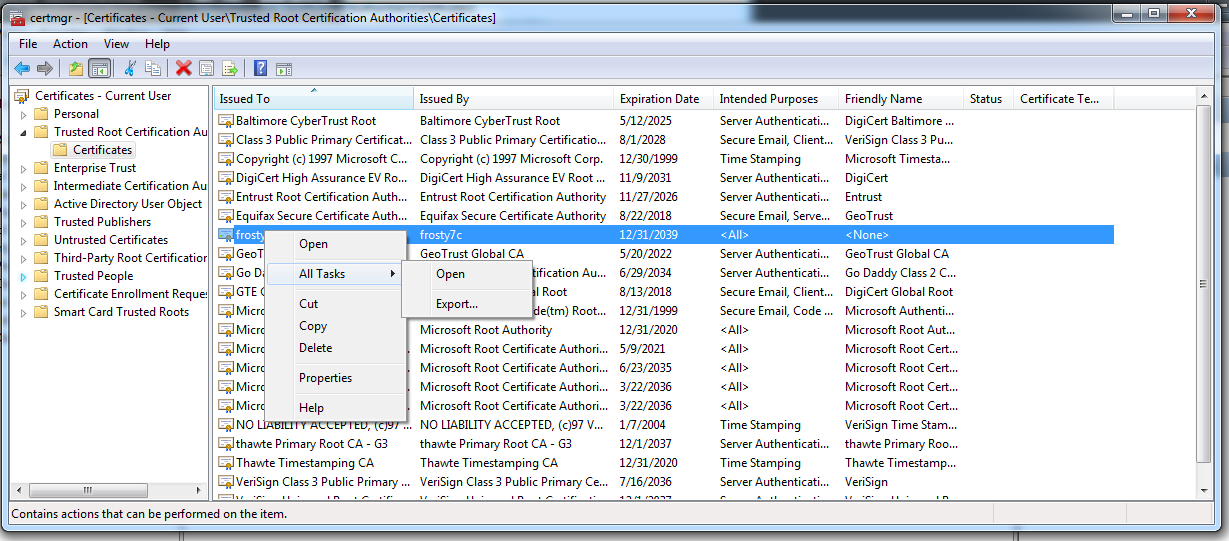1229x541 pixels.
Task: Open the Action menu
Action: 70,44
